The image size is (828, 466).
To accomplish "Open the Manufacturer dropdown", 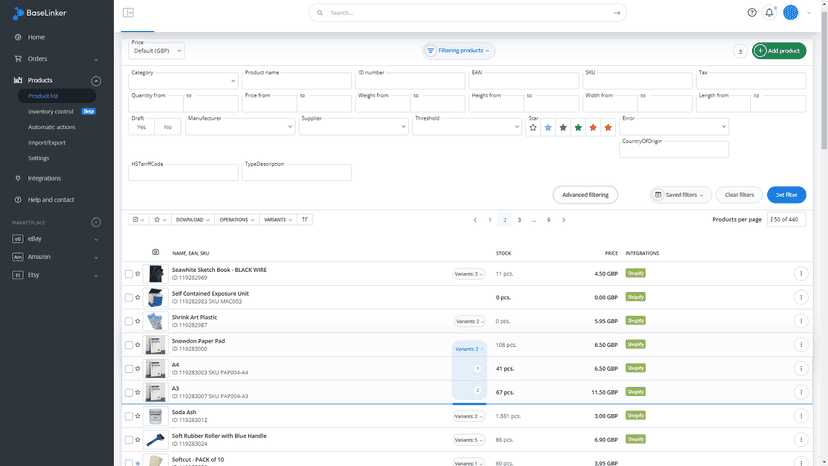I will [x=240, y=127].
